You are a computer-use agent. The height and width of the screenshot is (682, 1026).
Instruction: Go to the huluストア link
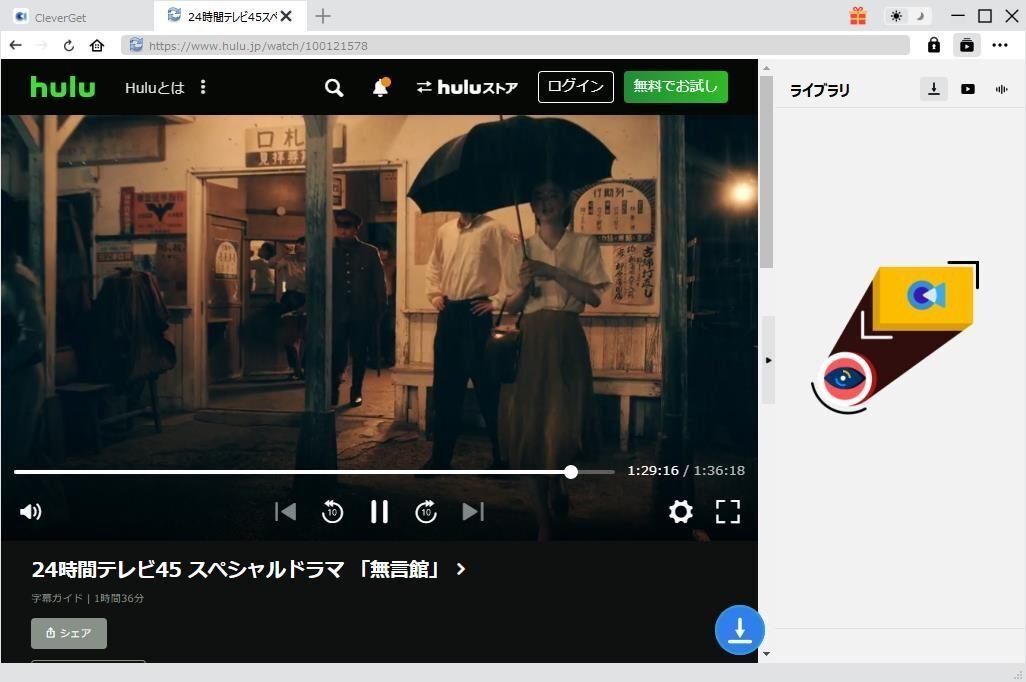(467, 87)
